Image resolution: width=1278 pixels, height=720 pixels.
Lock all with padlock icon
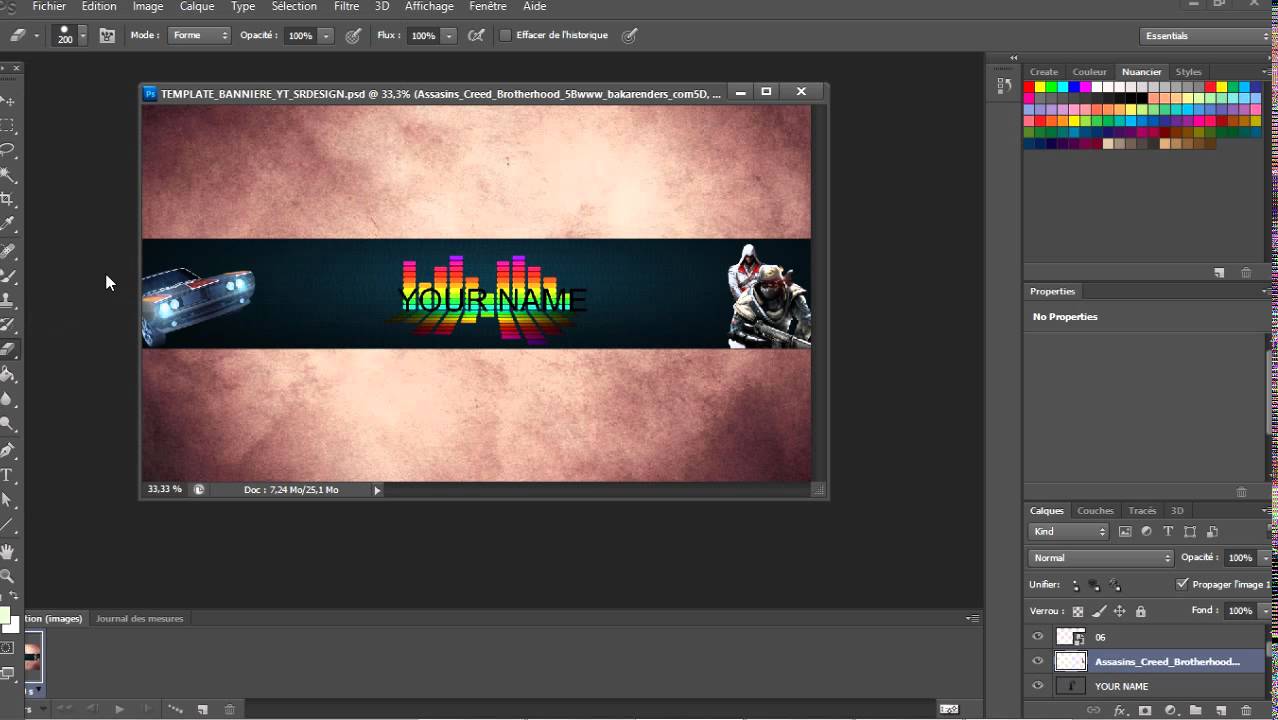coord(1140,611)
